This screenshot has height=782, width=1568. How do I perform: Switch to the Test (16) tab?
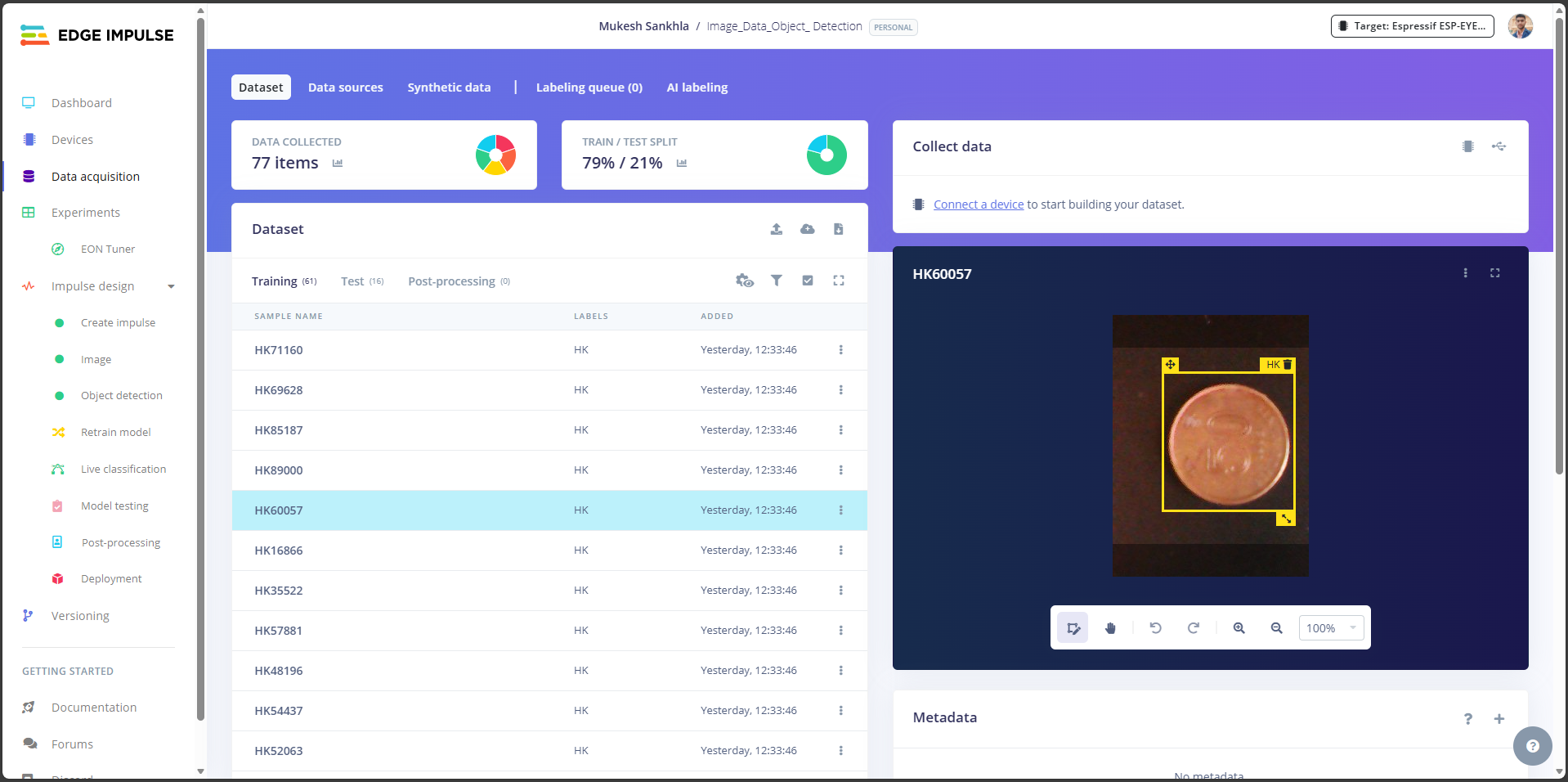[x=362, y=281]
